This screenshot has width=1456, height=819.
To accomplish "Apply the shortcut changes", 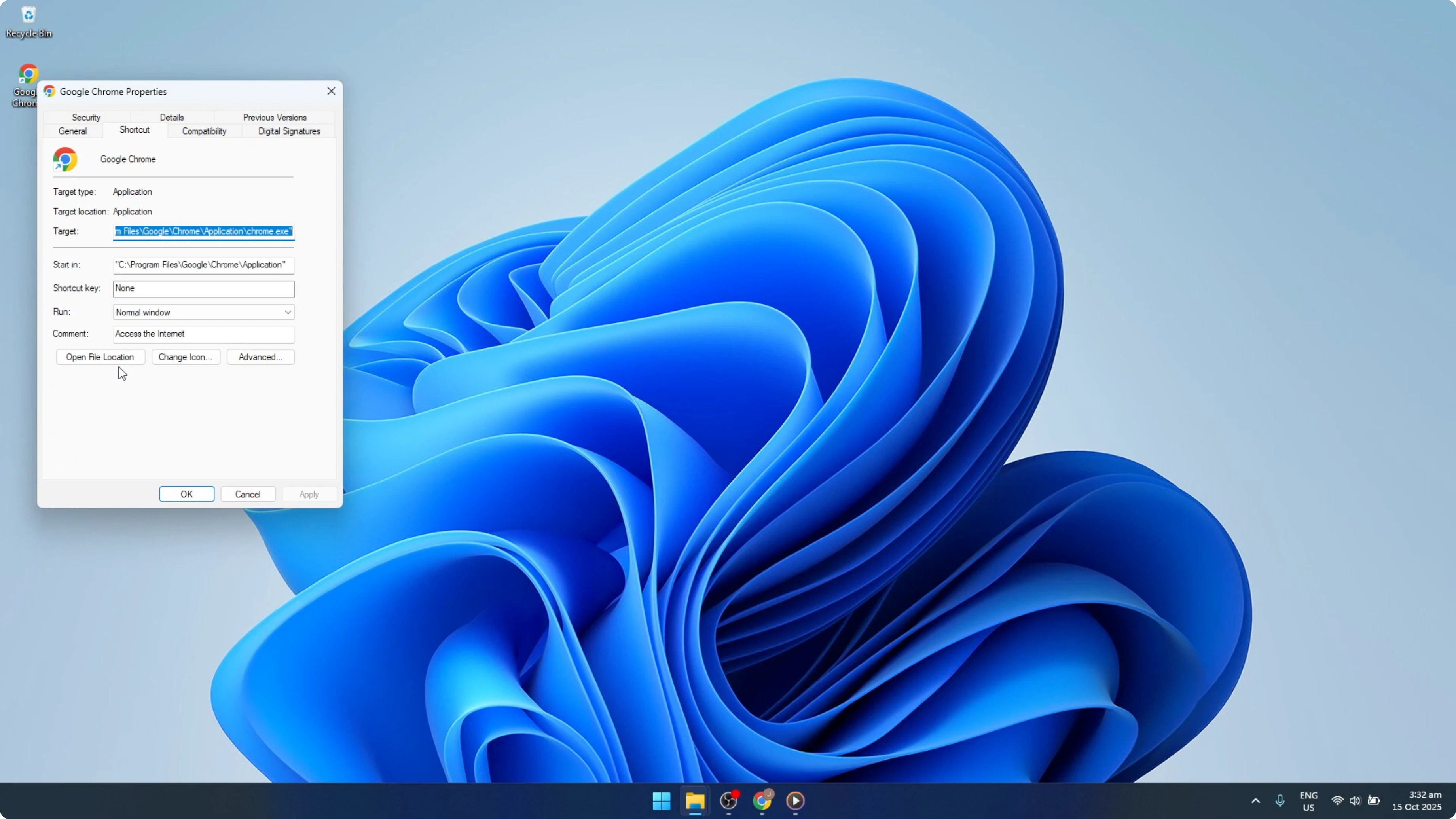I will [x=309, y=493].
